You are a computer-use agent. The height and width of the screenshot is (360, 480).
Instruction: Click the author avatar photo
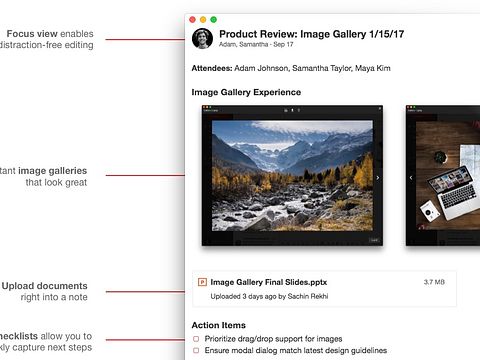pos(202,39)
